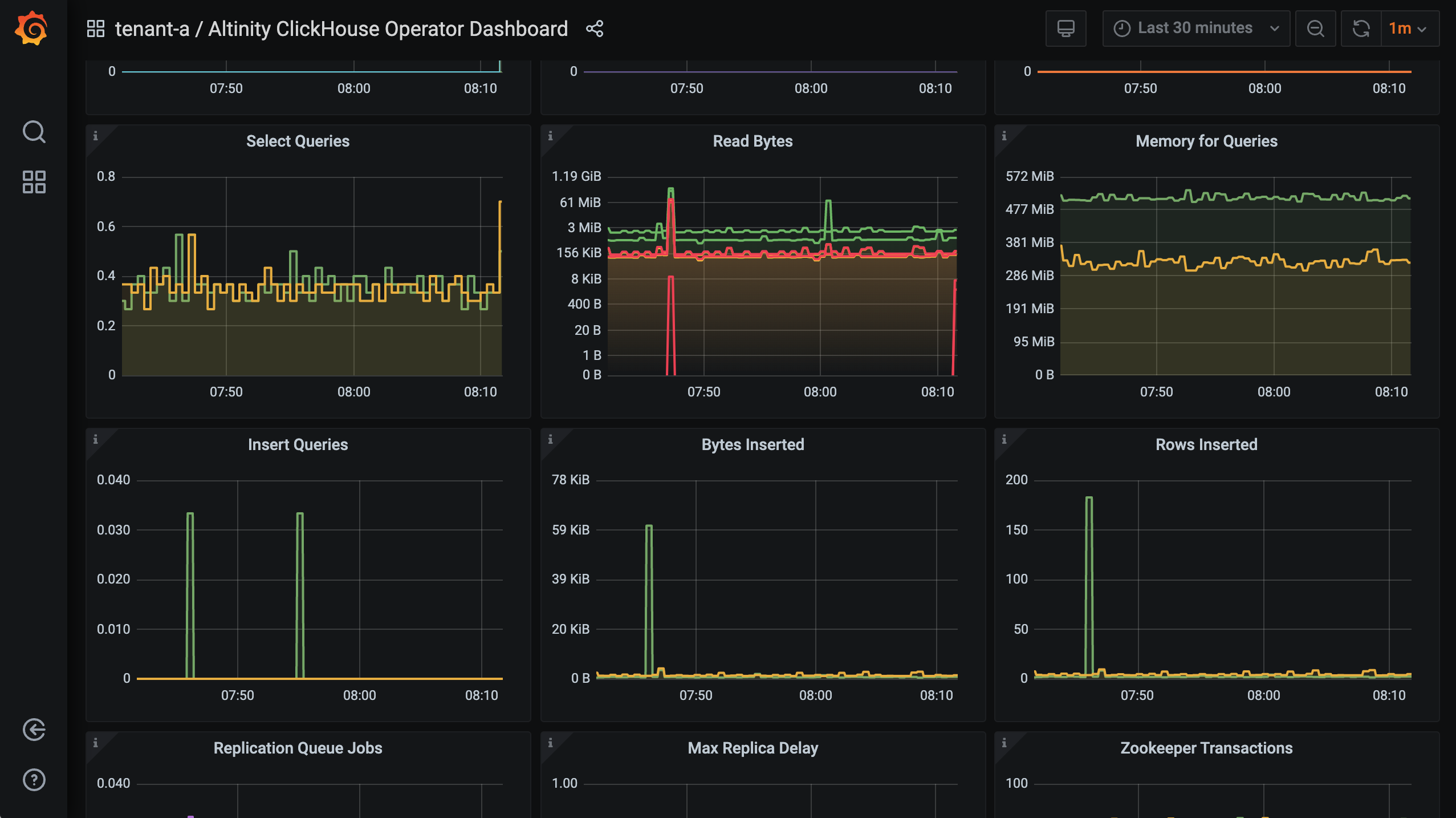Show info for the Insert Queries panel
1456x818 pixels.
[x=95, y=439]
